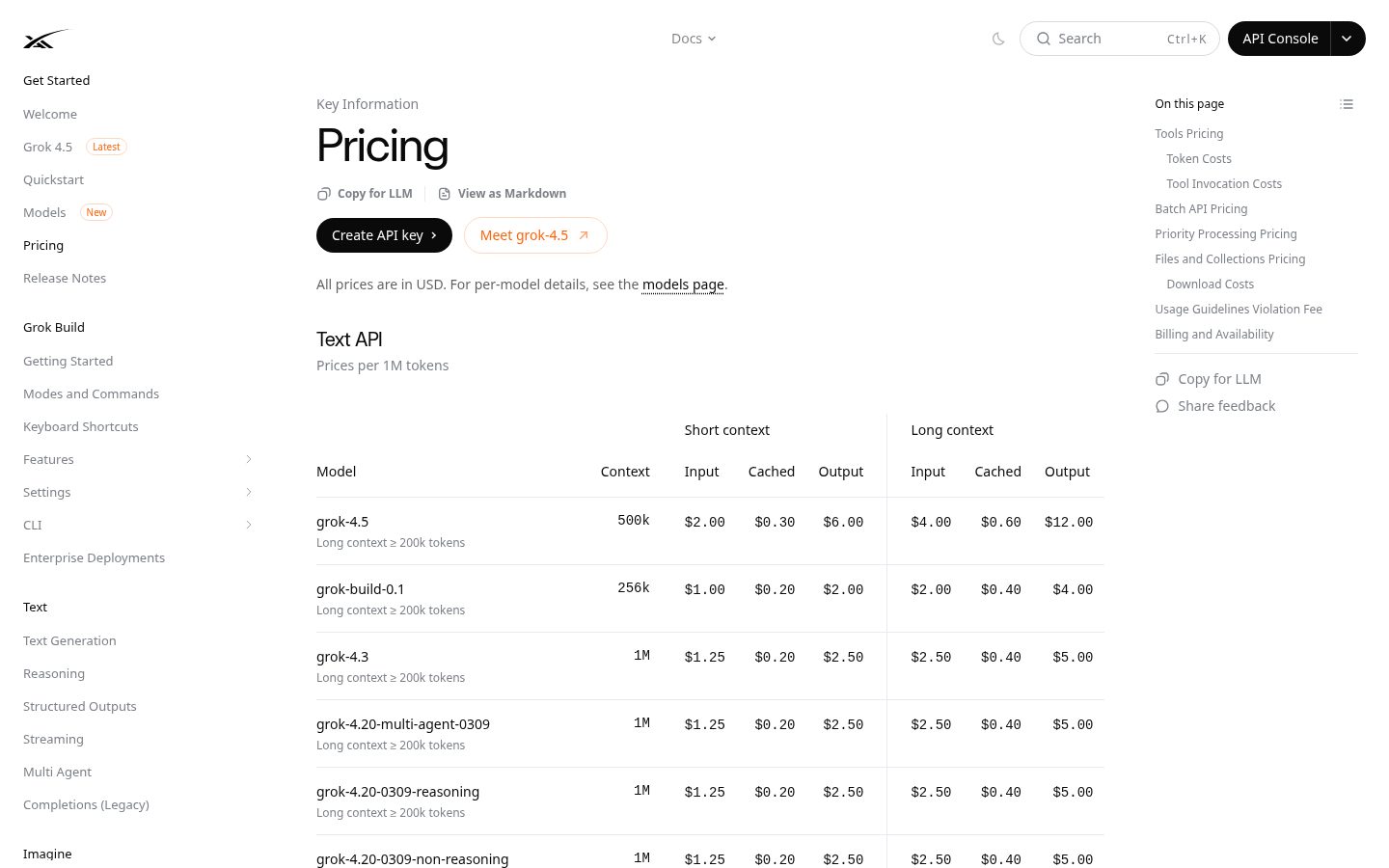The width and height of the screenshot is (1389, 868).
Task: Select Pricing in sidebar
Action: click(x=43, y=245)
